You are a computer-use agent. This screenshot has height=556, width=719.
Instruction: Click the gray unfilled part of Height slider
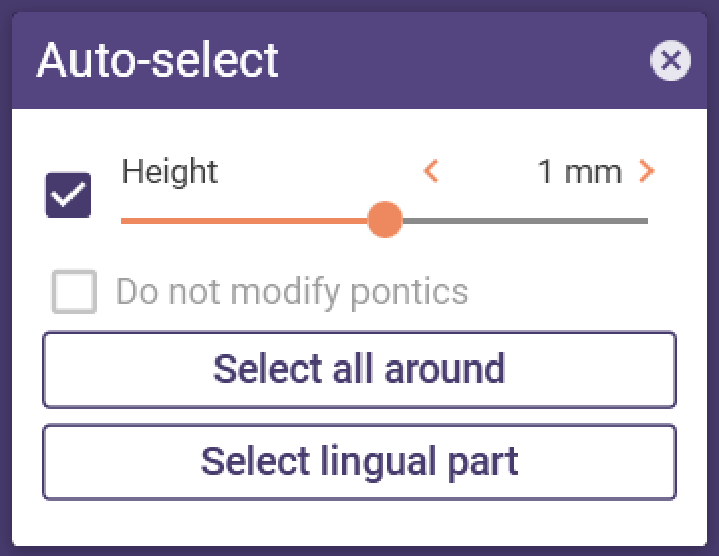click(525, 221)
